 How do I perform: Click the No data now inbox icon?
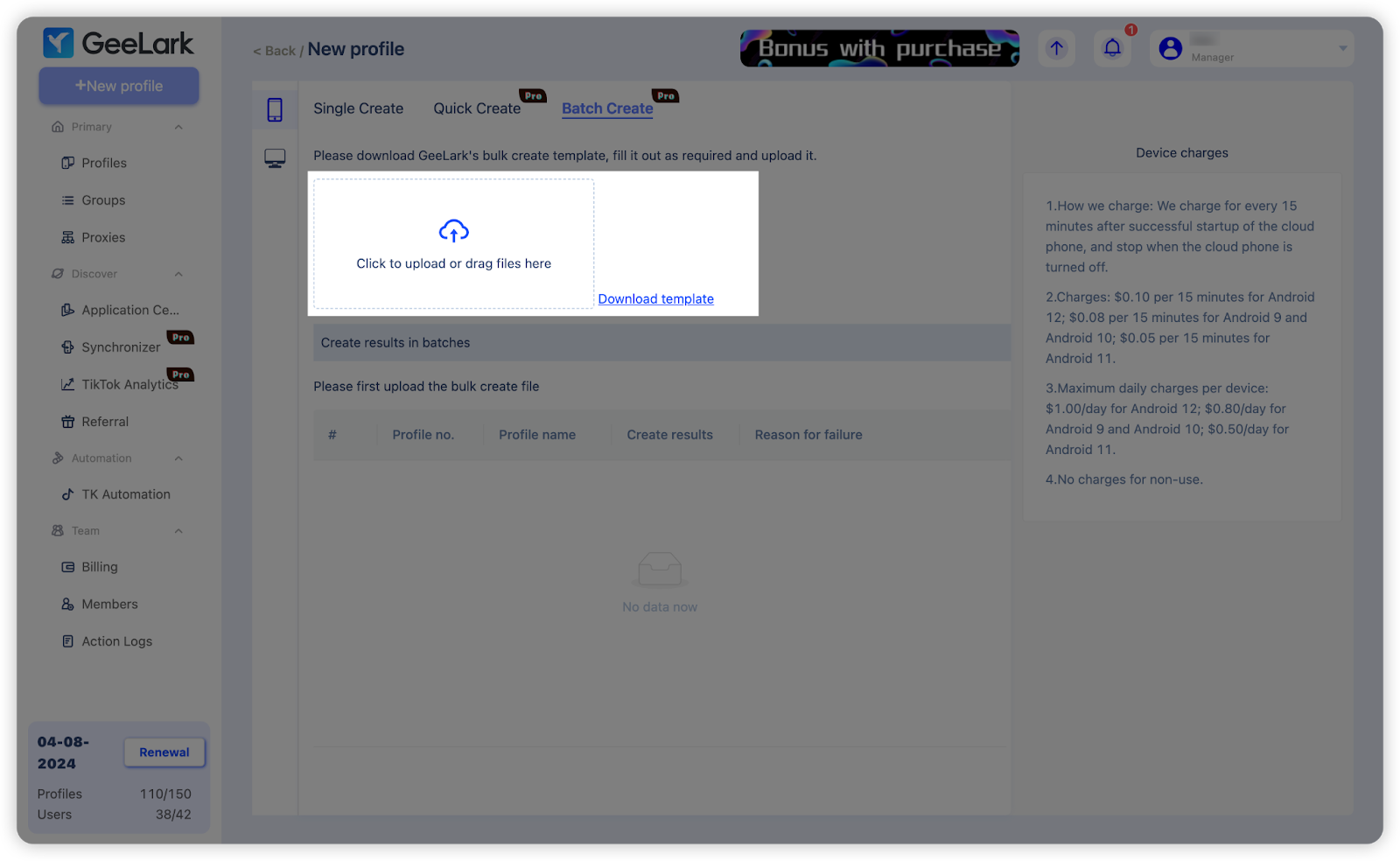(x=660, y=569)
